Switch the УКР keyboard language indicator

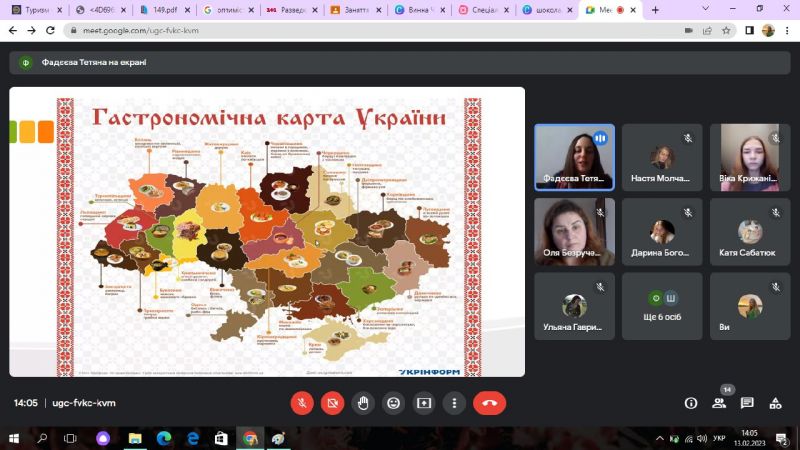pyautogui.click(x=719, y=438)
